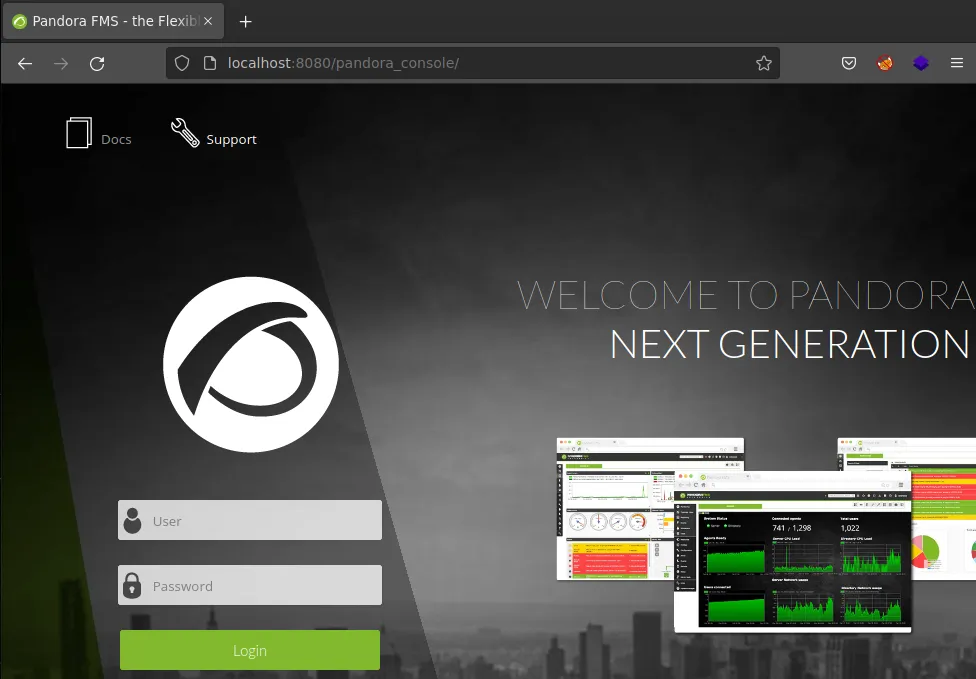
Task: Click the NEXT GENERATION heading text
Action: point(789,344)
